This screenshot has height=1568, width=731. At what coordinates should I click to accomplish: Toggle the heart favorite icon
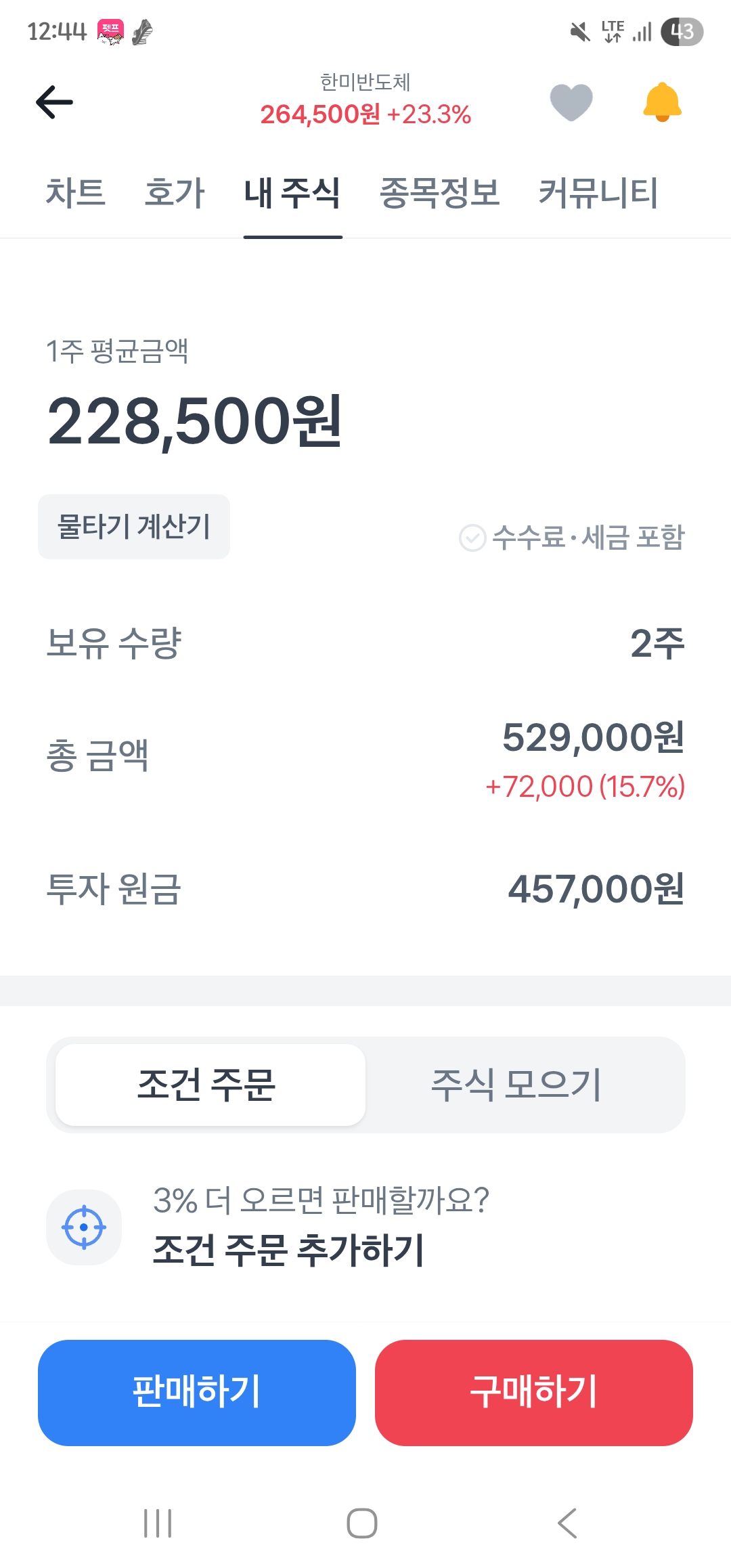tap(571, 102)
